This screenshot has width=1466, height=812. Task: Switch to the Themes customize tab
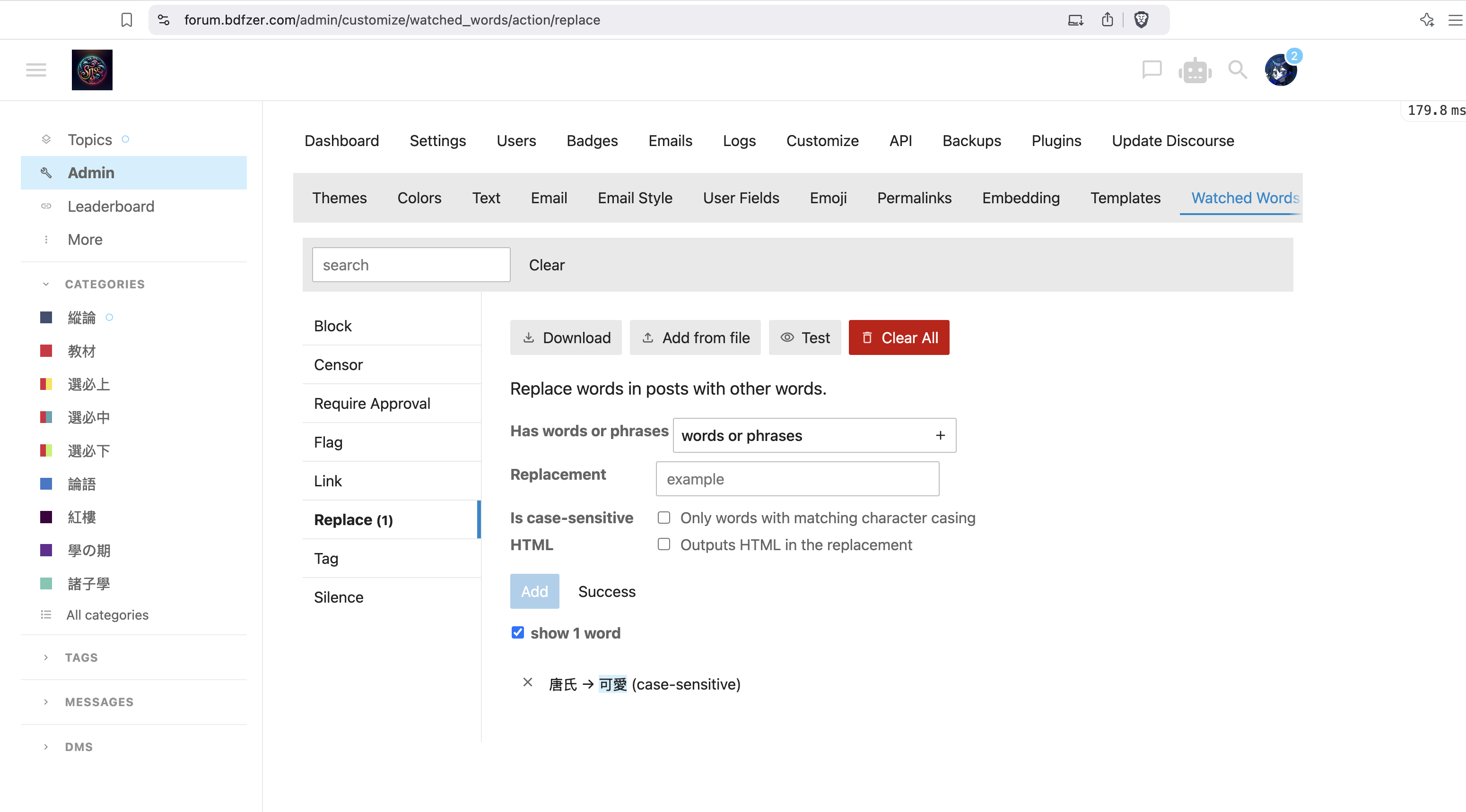click(339, 198)
